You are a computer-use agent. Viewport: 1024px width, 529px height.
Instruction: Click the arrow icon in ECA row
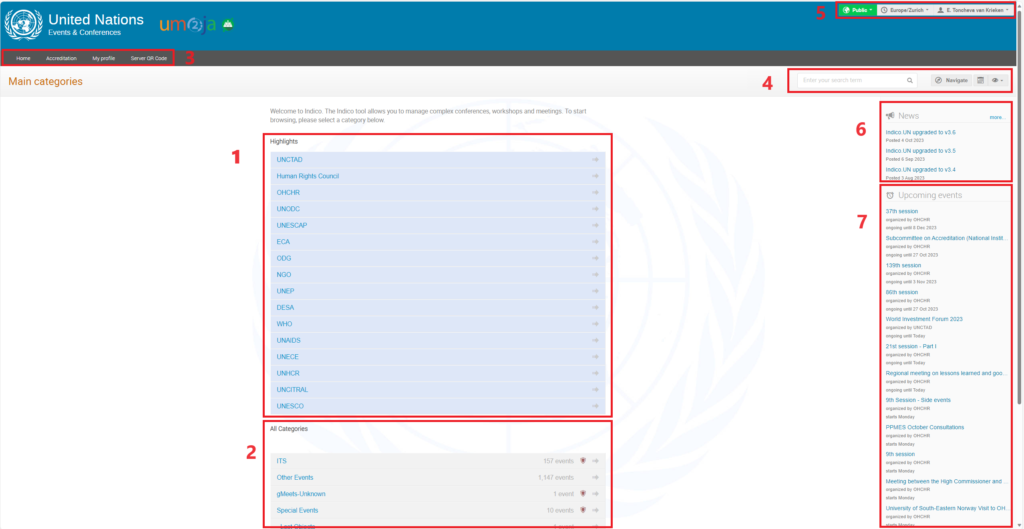coord(595,242)
